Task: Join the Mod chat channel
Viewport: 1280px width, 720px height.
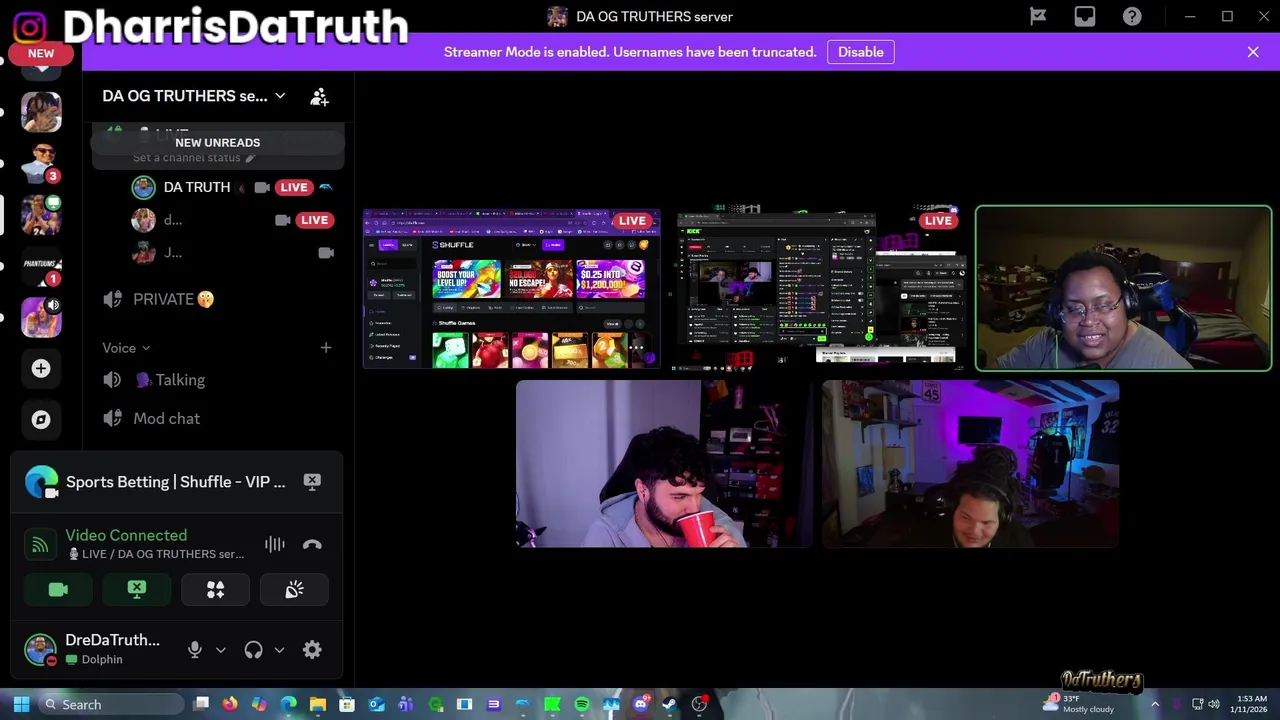Action: click(x=217, y=418)
